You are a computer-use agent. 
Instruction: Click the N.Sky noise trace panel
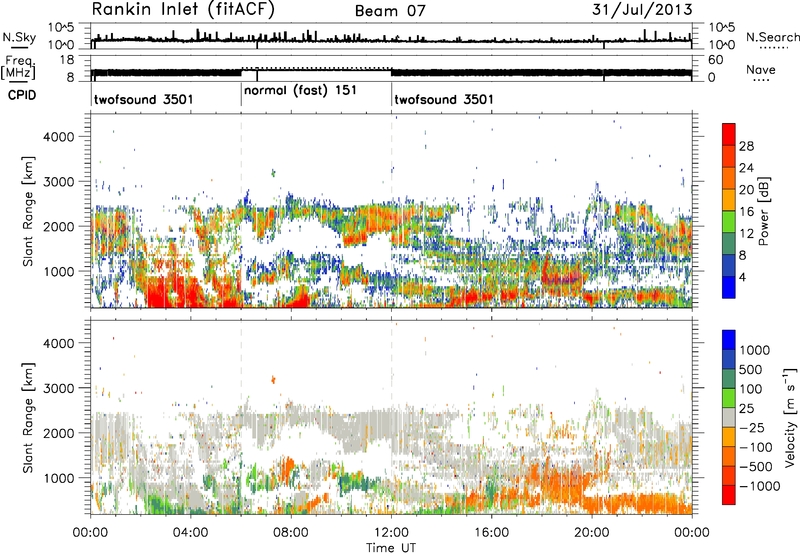click(391, 36)
